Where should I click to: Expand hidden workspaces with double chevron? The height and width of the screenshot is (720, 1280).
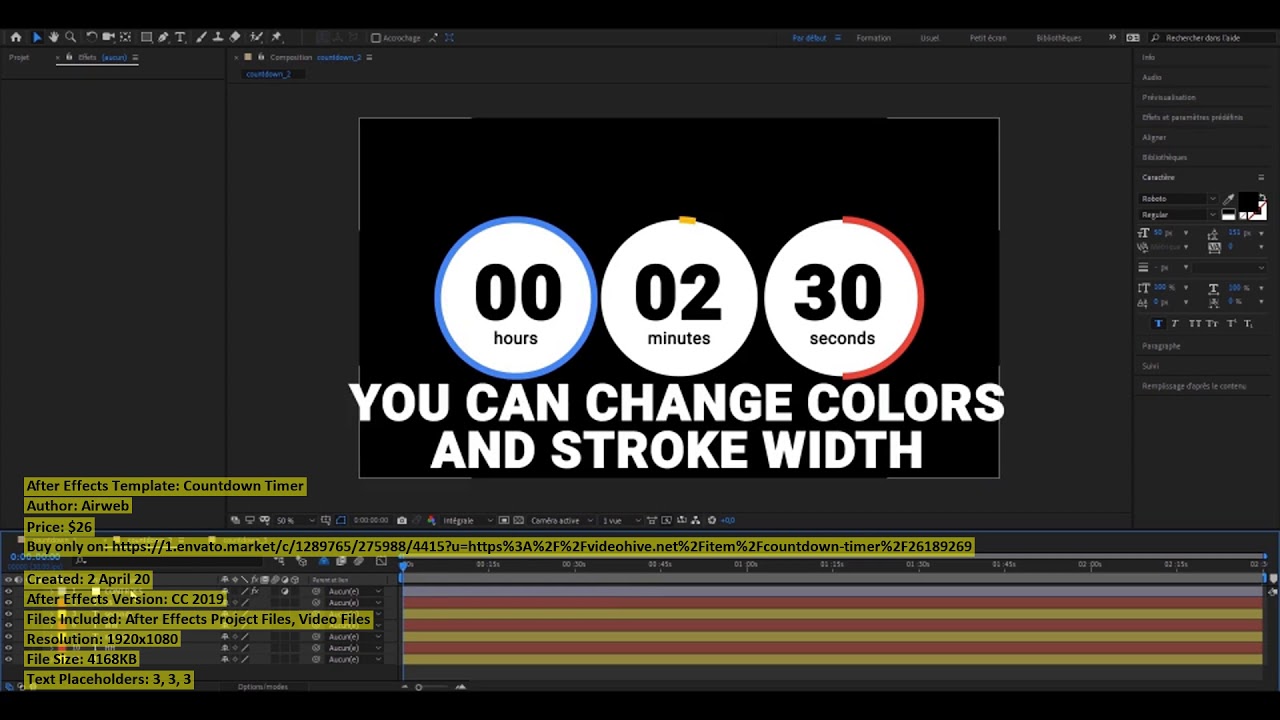tap(1112, 37)
